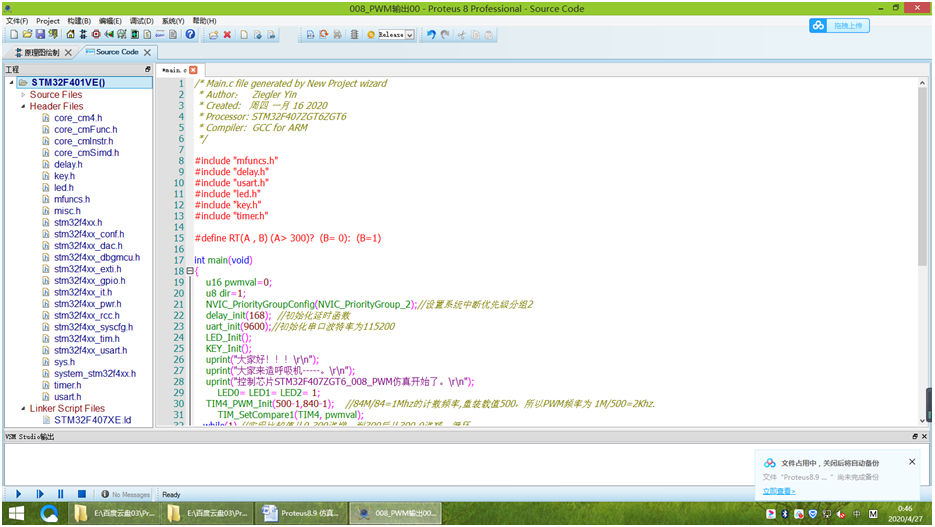
Task: Select delay.h in project tree
Action: 68,165
